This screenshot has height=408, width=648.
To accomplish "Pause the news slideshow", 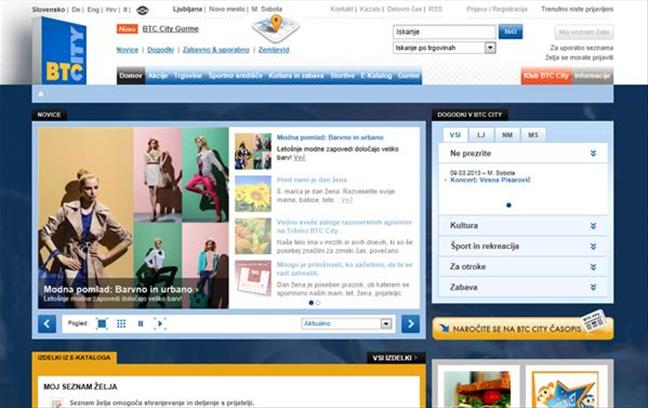I will 141,324.
